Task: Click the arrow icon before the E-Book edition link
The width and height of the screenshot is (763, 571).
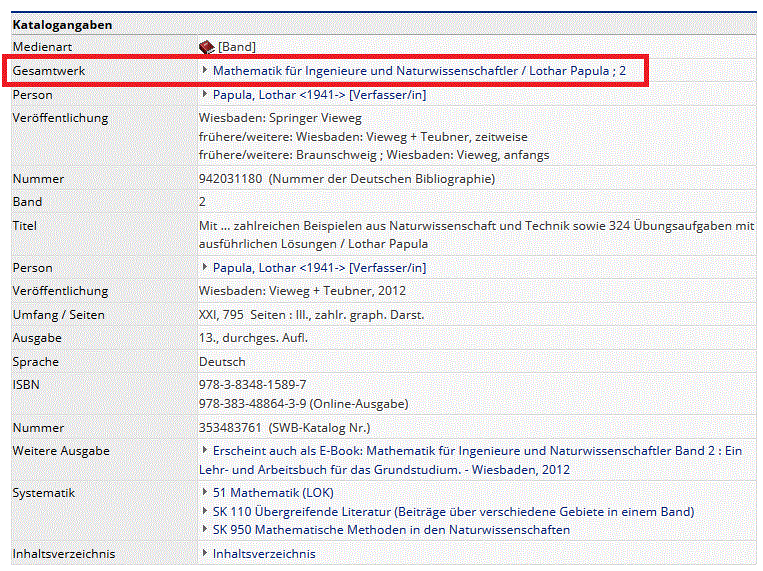Action: tap(205, 451)
